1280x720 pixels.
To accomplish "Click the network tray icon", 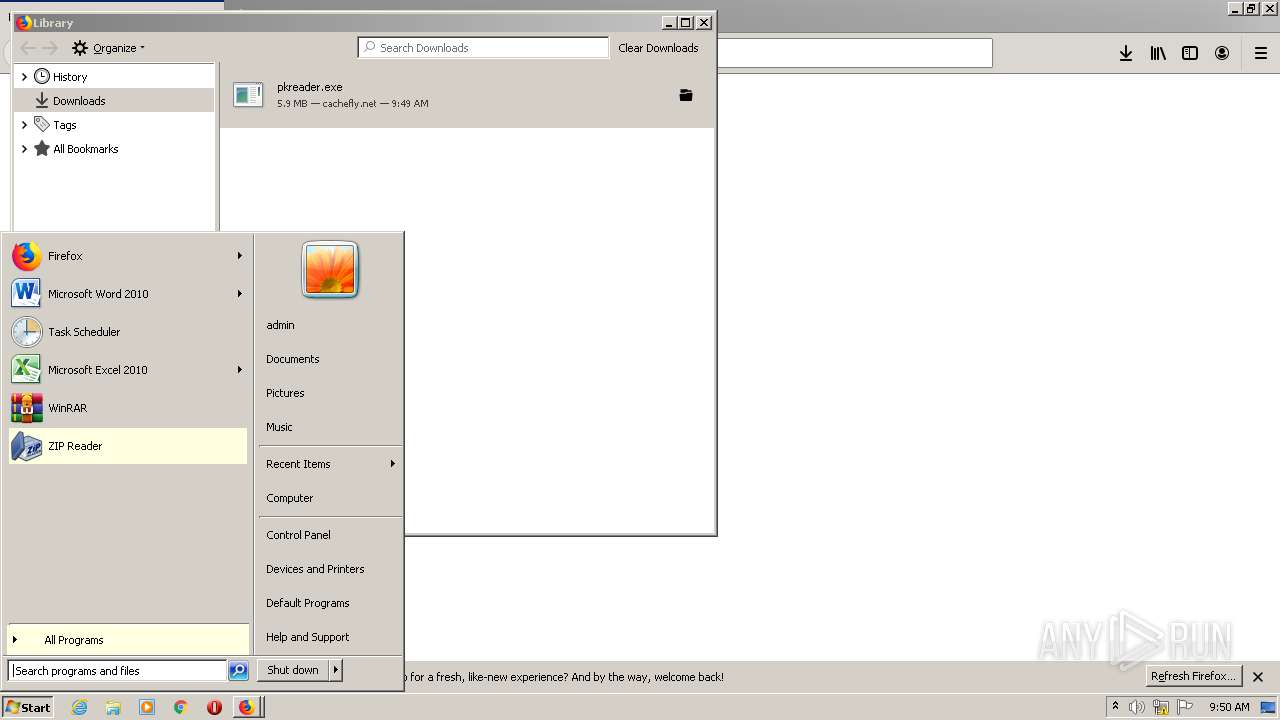I will (1161, 707).
